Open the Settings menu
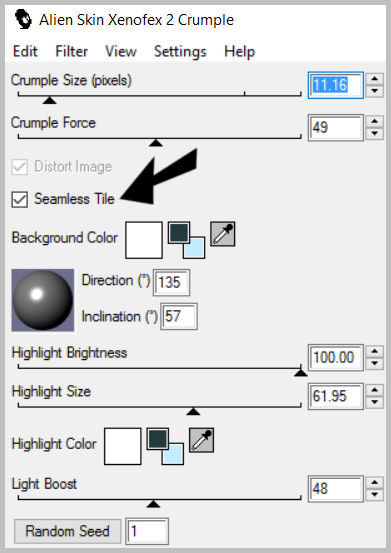 [180, 51]
